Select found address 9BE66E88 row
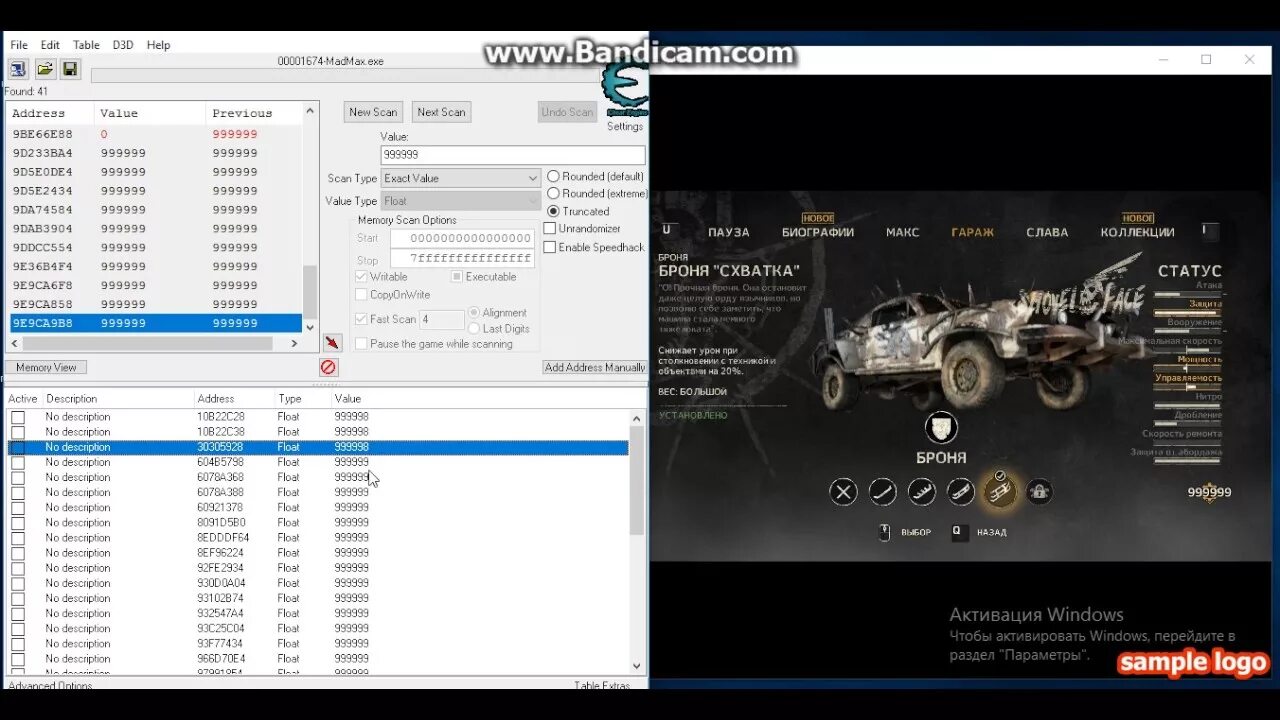The width and height of the screenshot is (1280, 720). (x=155, y=134)
